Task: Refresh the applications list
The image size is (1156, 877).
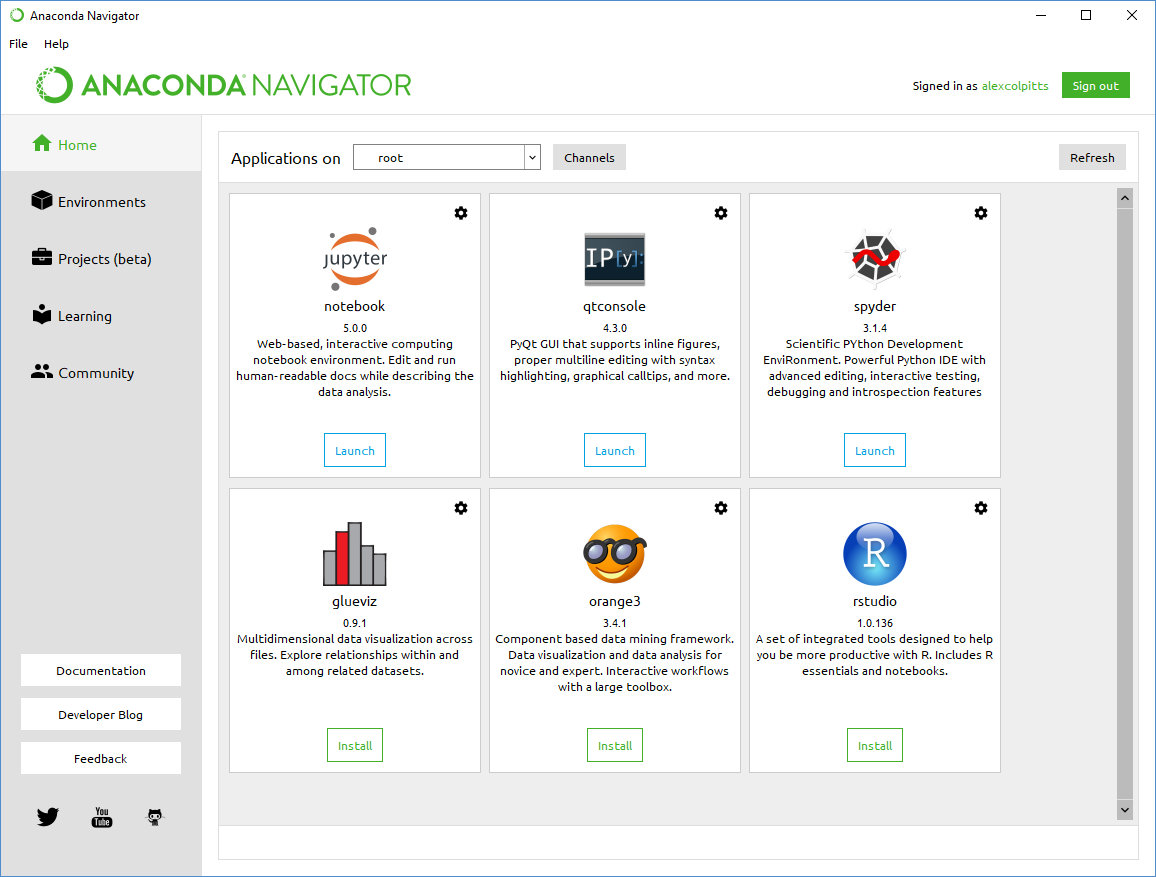Action: point(1092,157)
